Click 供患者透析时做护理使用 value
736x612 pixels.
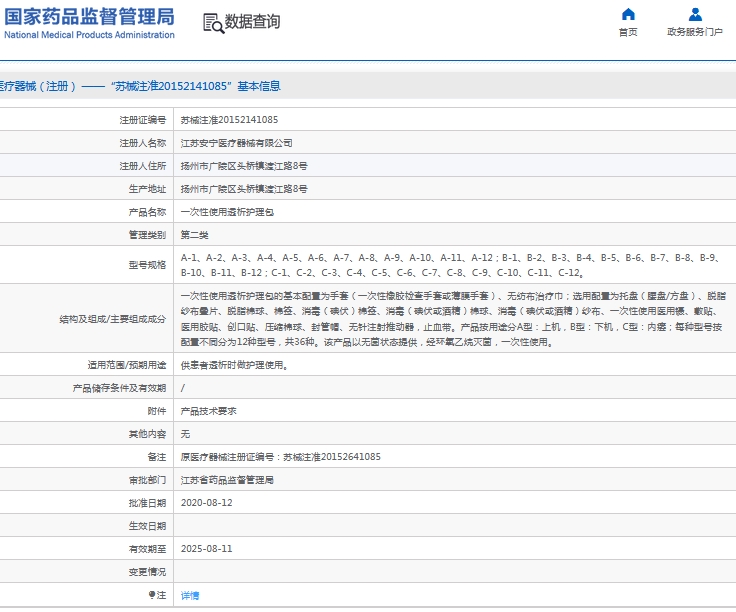[x=234, y=365]
